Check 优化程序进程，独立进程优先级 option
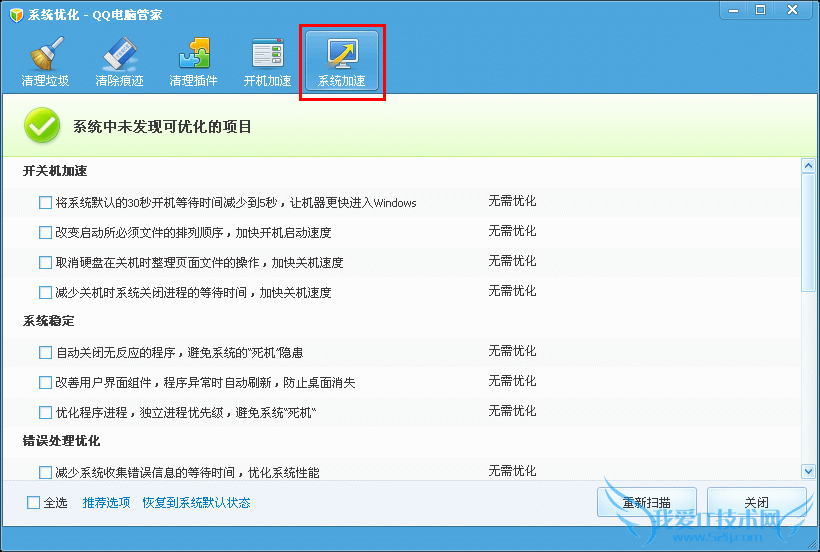 [45, 412]
